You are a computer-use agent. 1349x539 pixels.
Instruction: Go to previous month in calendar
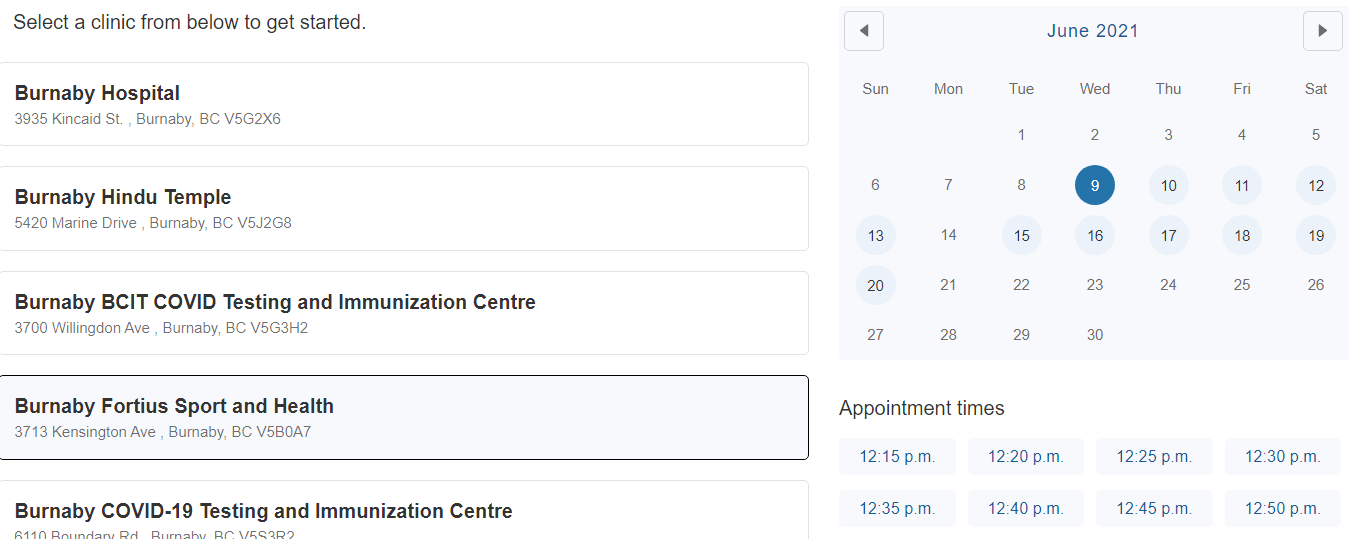pyautogui.click(x=864, y=31)
